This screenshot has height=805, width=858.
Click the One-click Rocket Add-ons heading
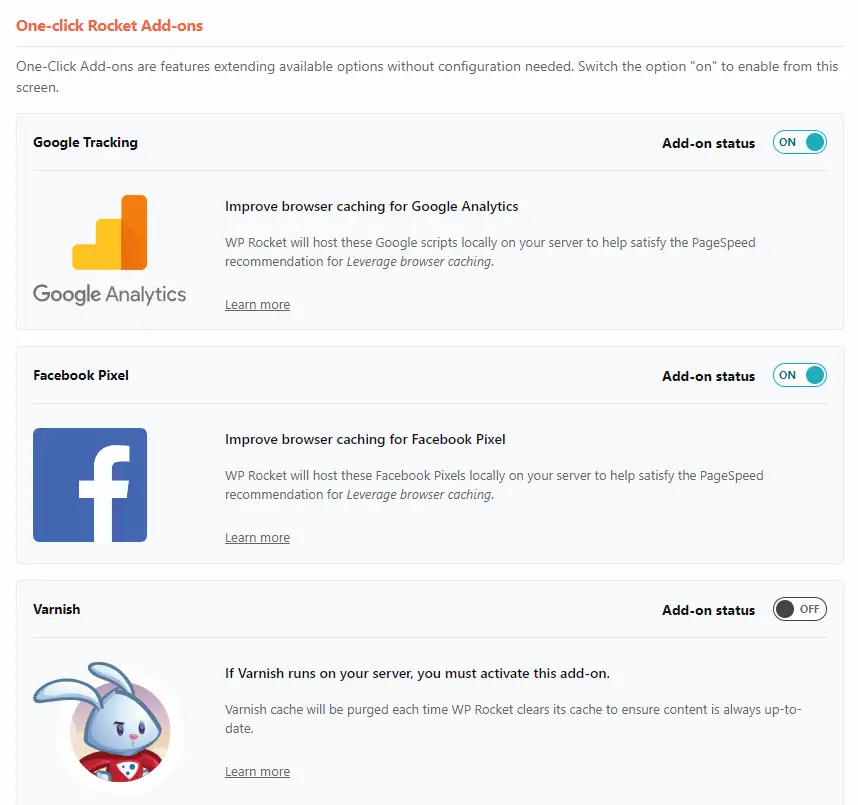pos(109,26)
